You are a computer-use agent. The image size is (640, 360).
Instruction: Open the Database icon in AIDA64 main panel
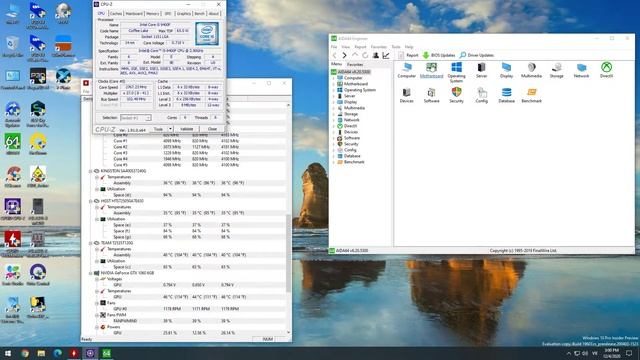tap(507, 95)
